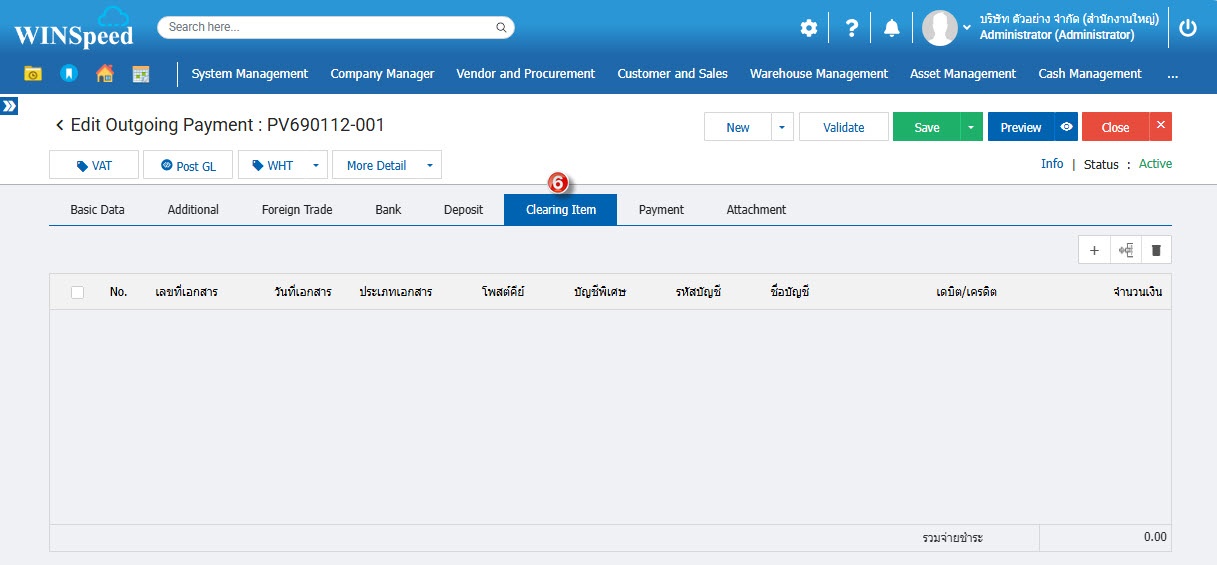
Task: Expand the left sidebar panel arrow
Action: pos(9,105)
